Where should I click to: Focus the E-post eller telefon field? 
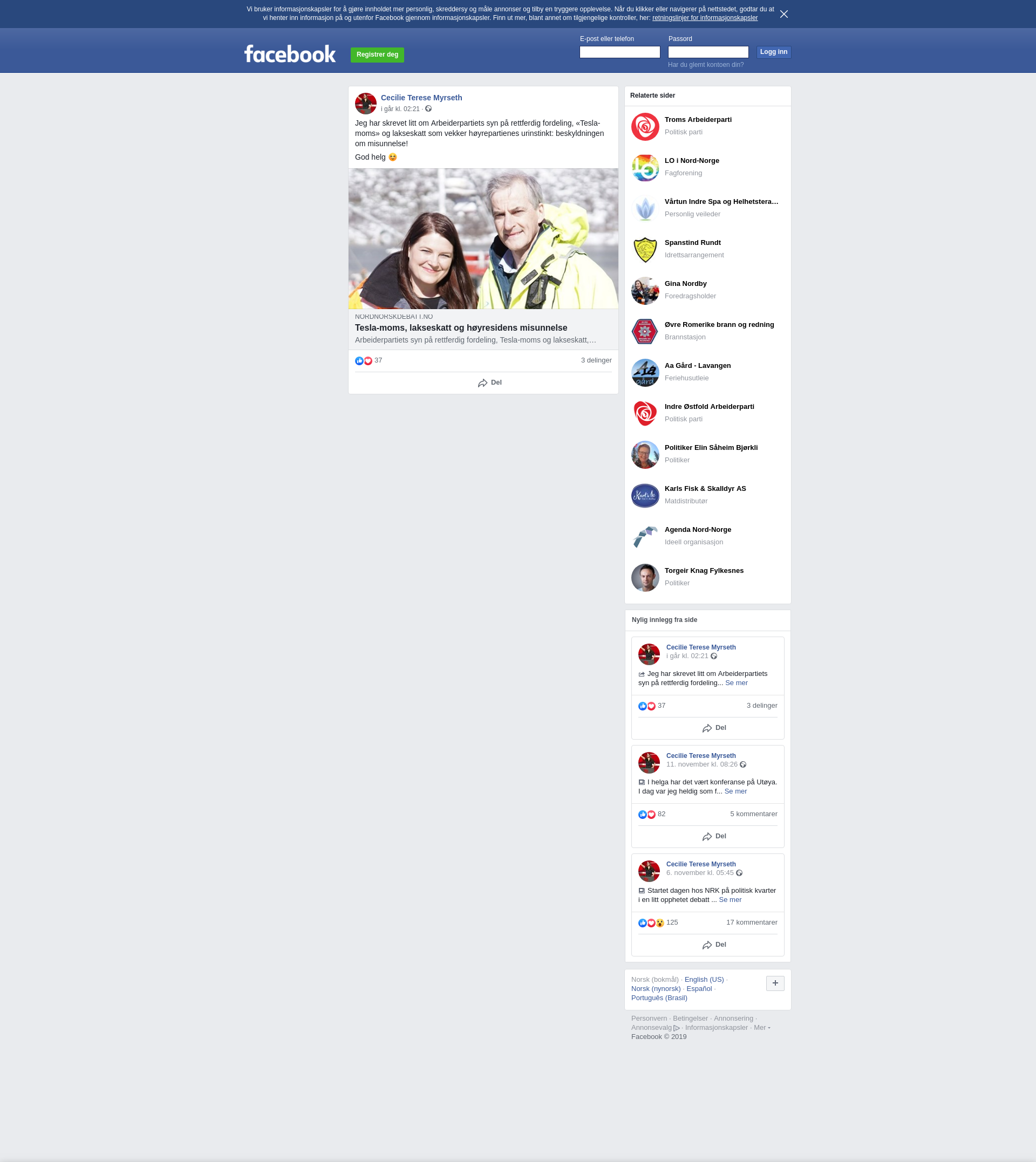[x=619, y=52]
